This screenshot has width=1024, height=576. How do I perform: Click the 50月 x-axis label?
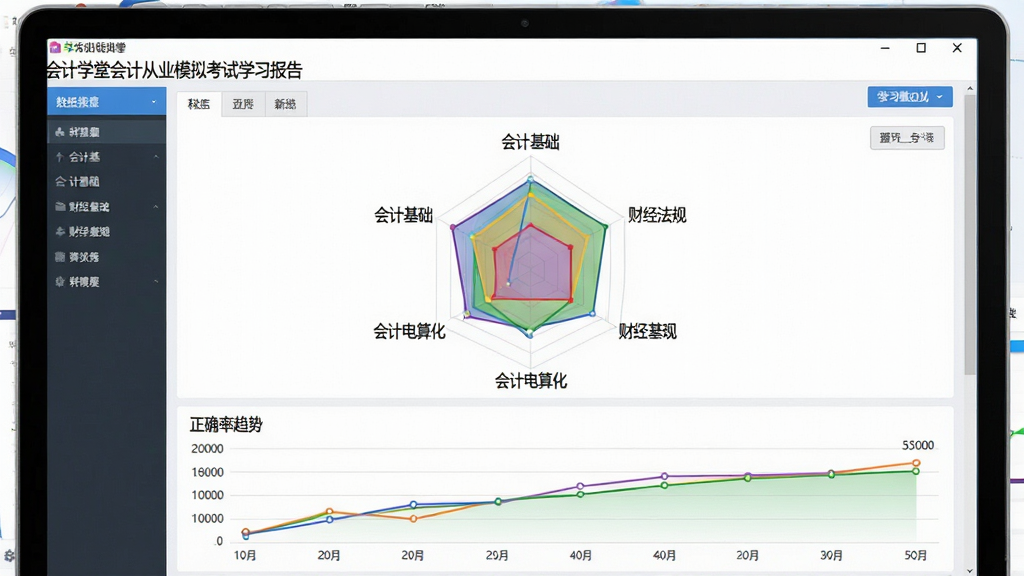click(x=916, y=555)
